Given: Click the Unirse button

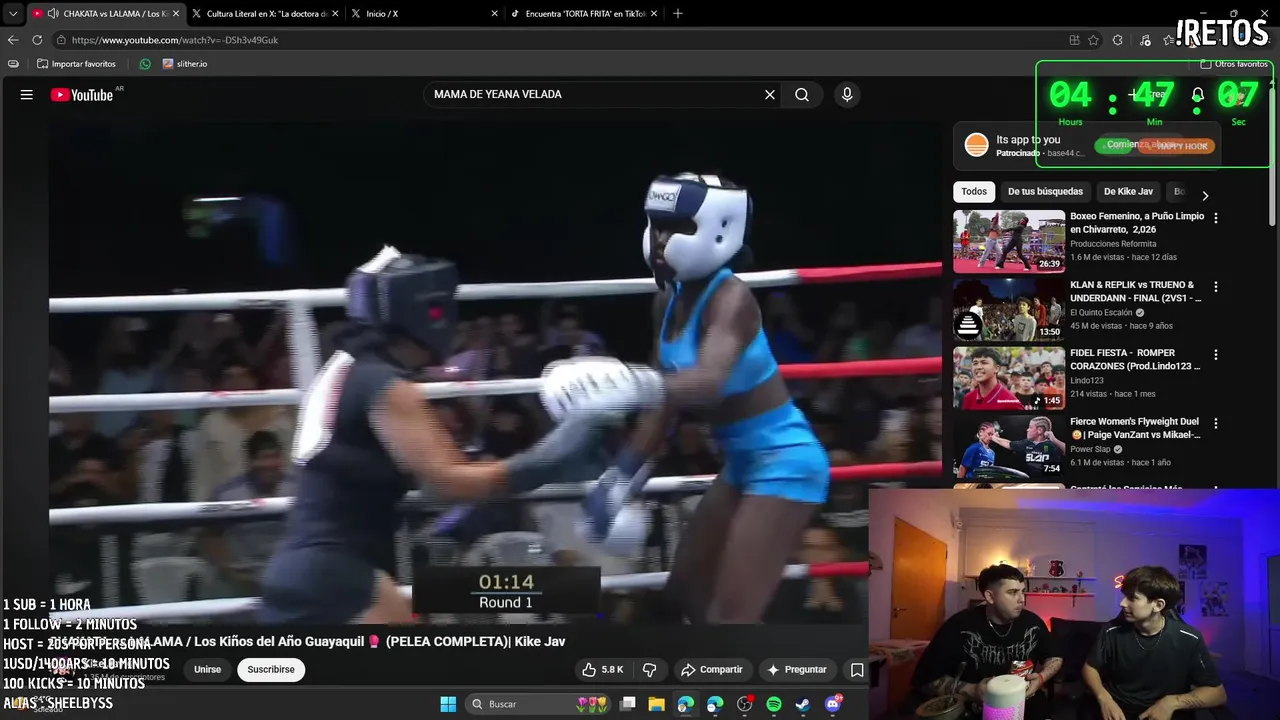Looking at the screenshot, I should (x=208, y=670).
